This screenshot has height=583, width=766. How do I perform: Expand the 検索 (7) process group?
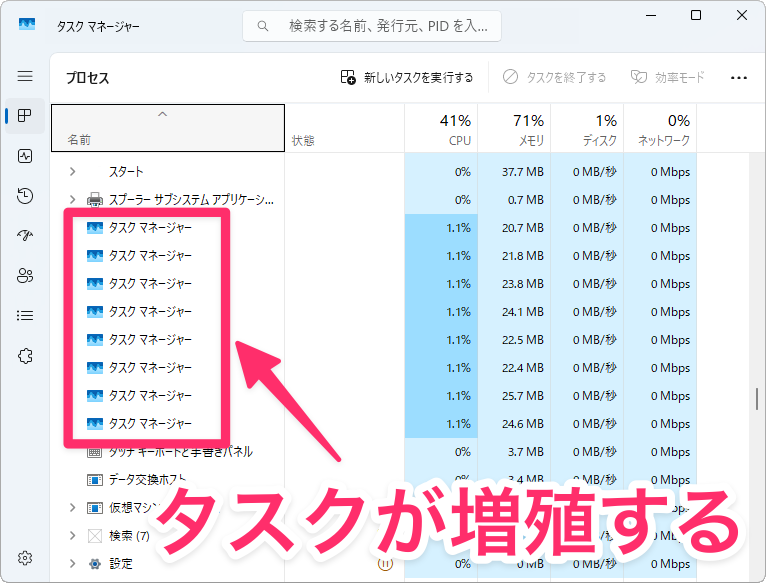point(72,536)
